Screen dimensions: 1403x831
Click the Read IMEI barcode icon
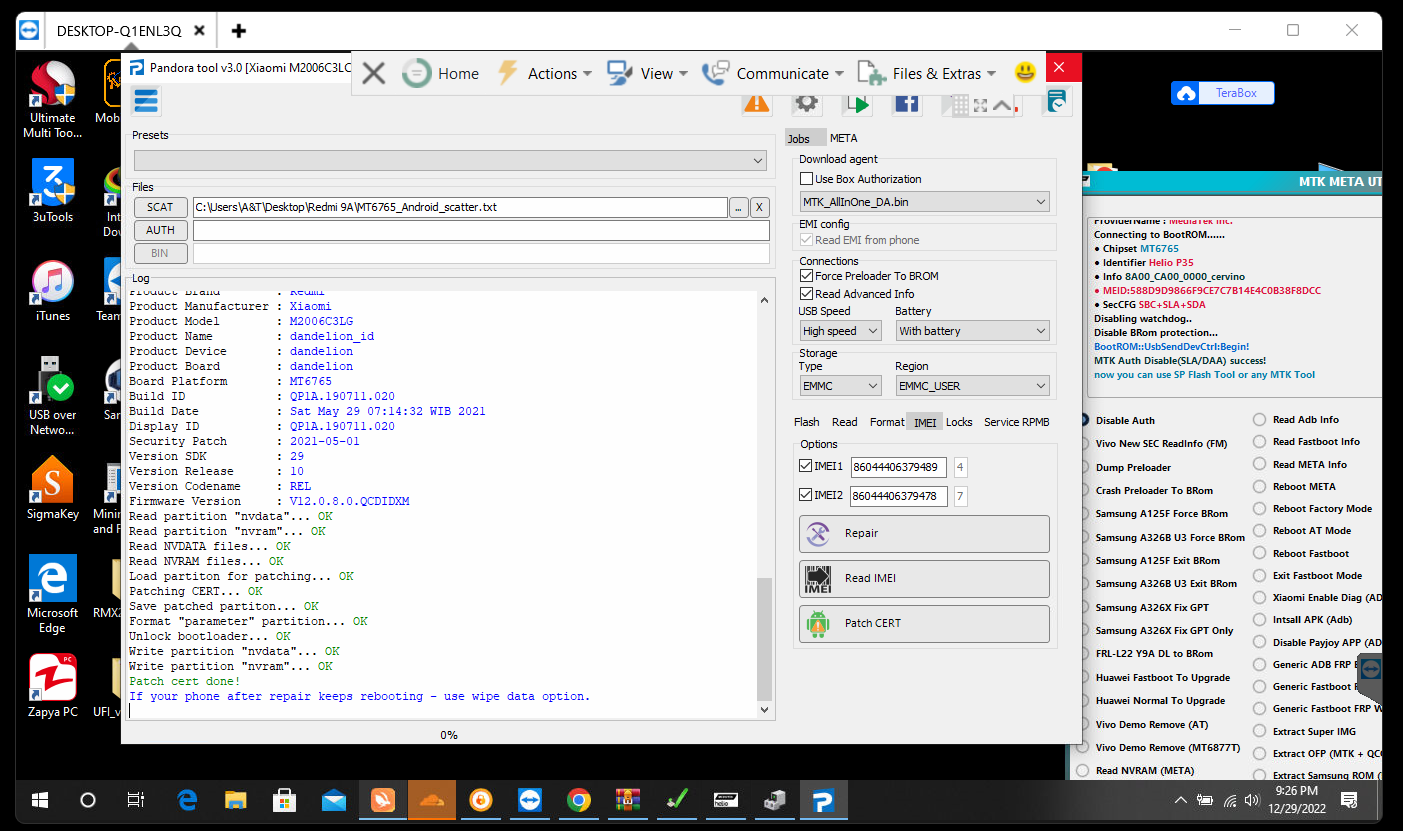818,579
